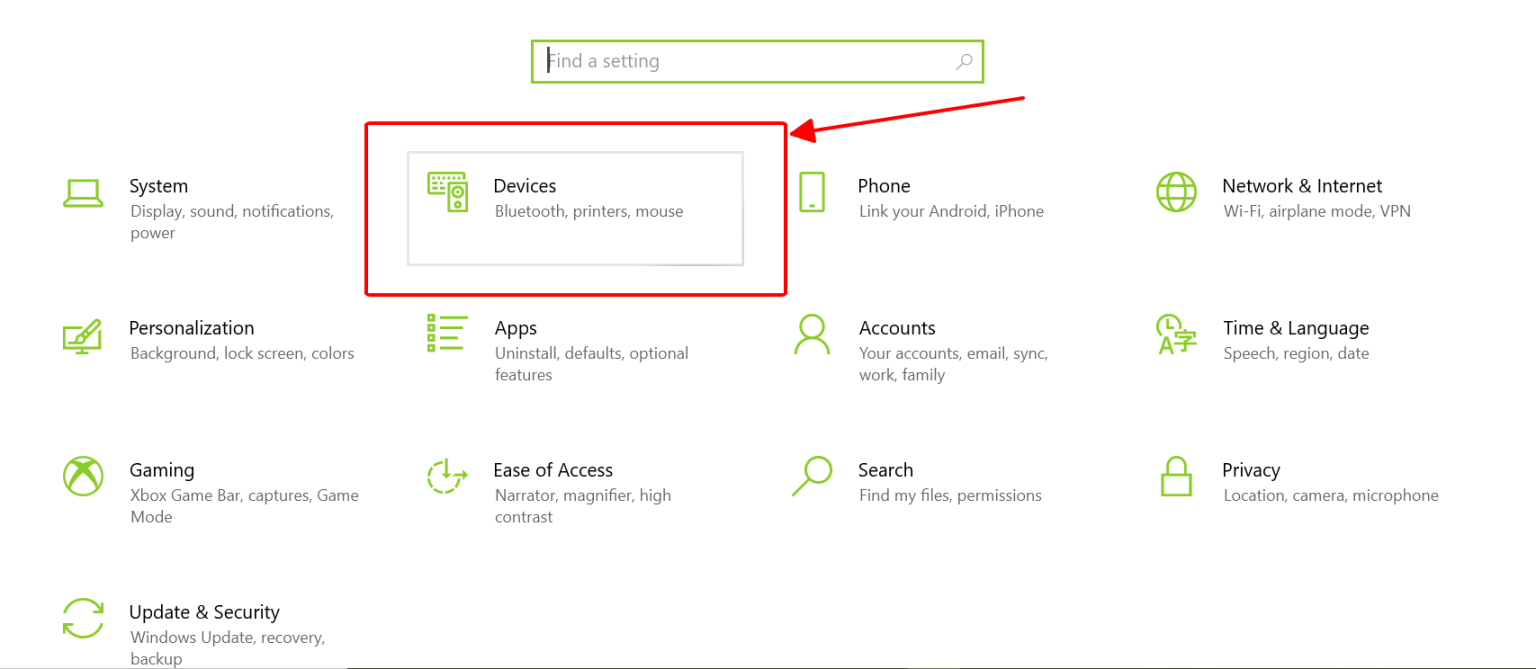Open the Devices keyboard and speaker icon

pos(447,191)
